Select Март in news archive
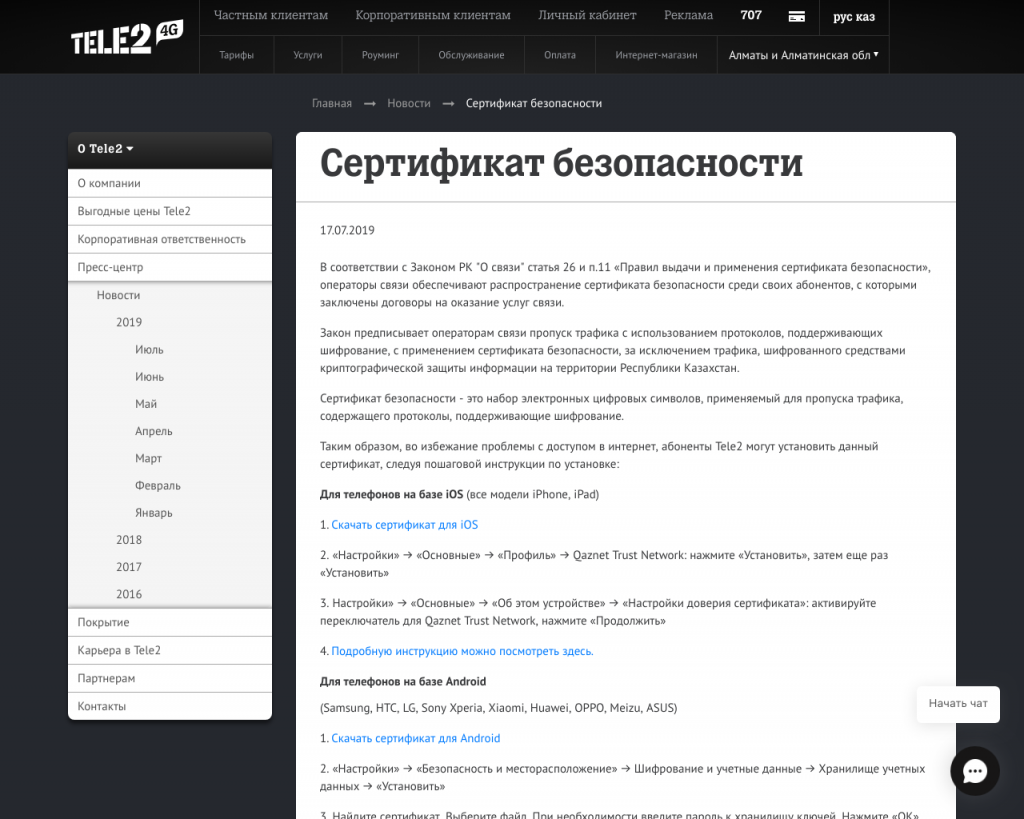 148,458
